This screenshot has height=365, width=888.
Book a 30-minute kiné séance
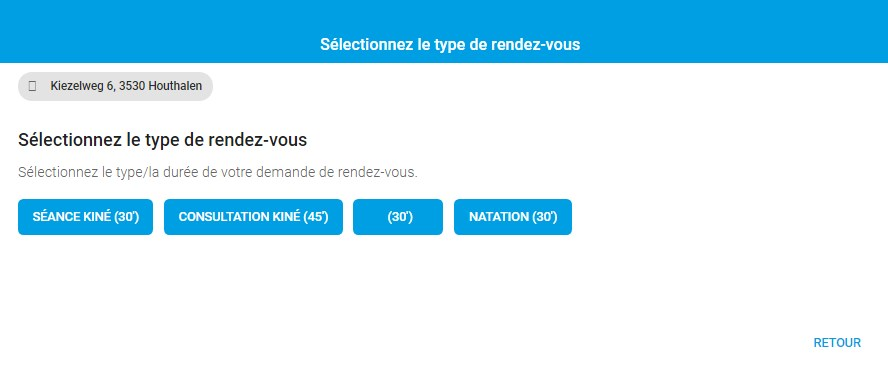86,217
